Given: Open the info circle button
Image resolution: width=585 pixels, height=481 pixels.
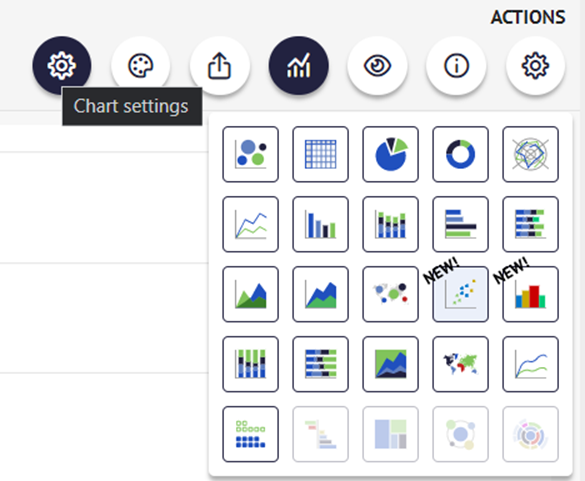Looking at the screenshot, I should (x=456, y=65).
